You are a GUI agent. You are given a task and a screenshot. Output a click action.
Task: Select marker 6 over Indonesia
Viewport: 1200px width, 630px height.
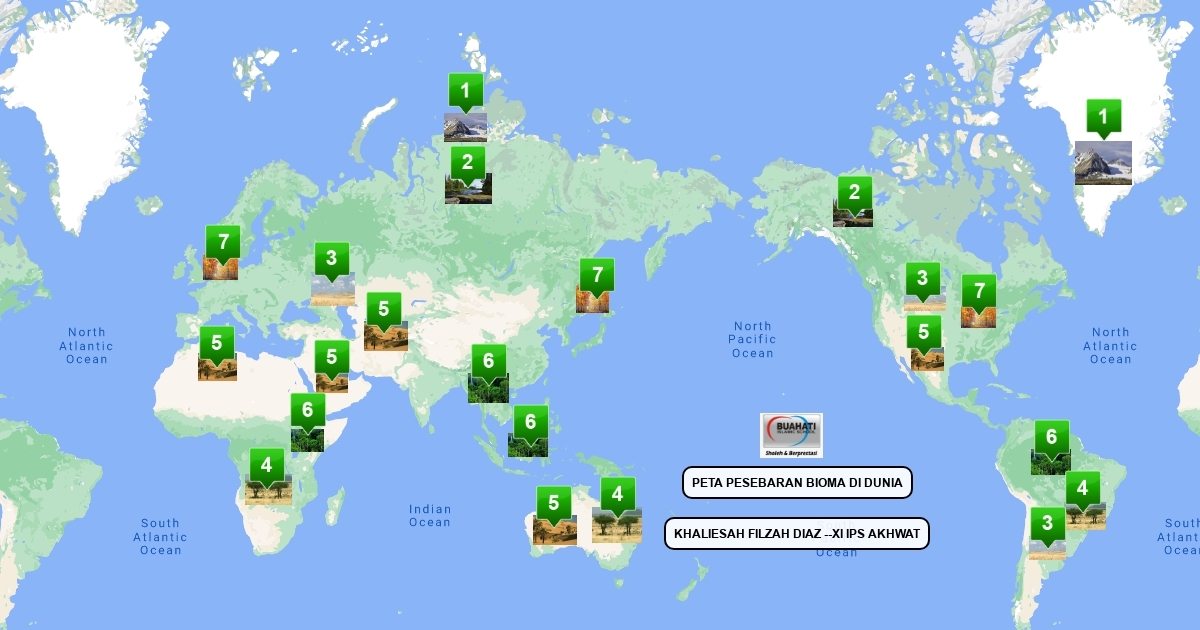pos(530,423)
